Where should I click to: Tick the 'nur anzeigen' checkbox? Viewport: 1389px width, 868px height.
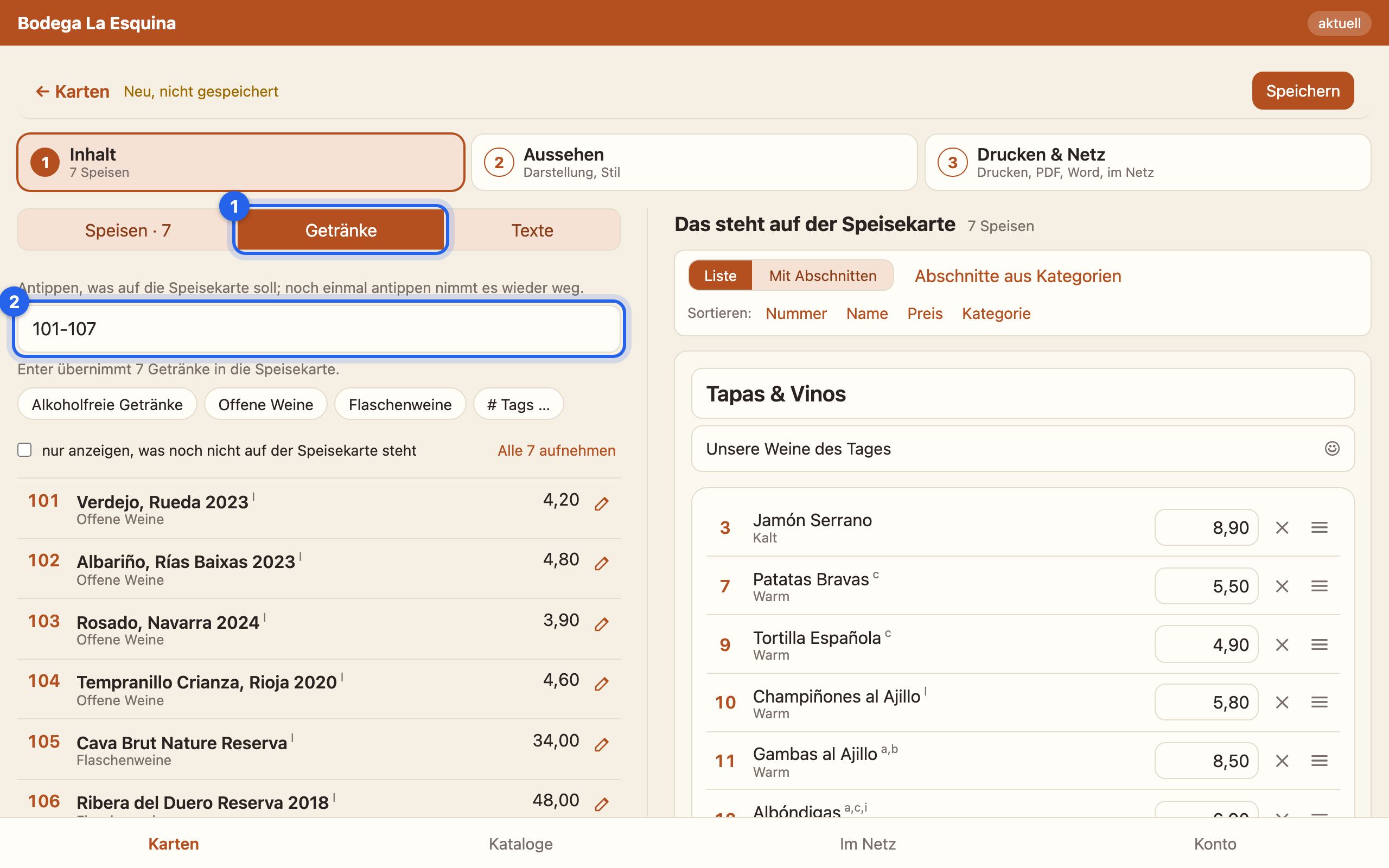tap(24, 450)
